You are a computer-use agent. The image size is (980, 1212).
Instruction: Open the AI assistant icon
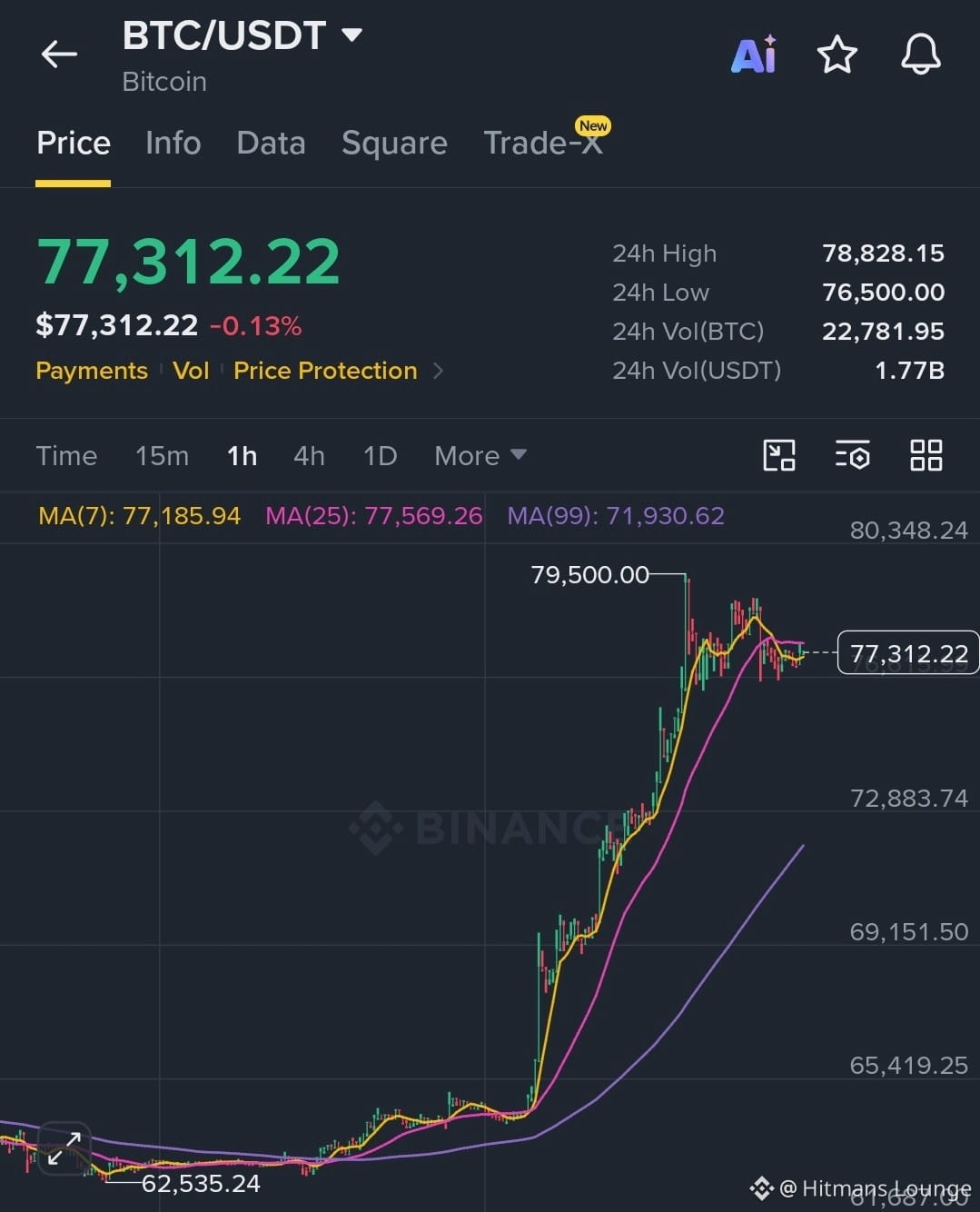(754, 55)
